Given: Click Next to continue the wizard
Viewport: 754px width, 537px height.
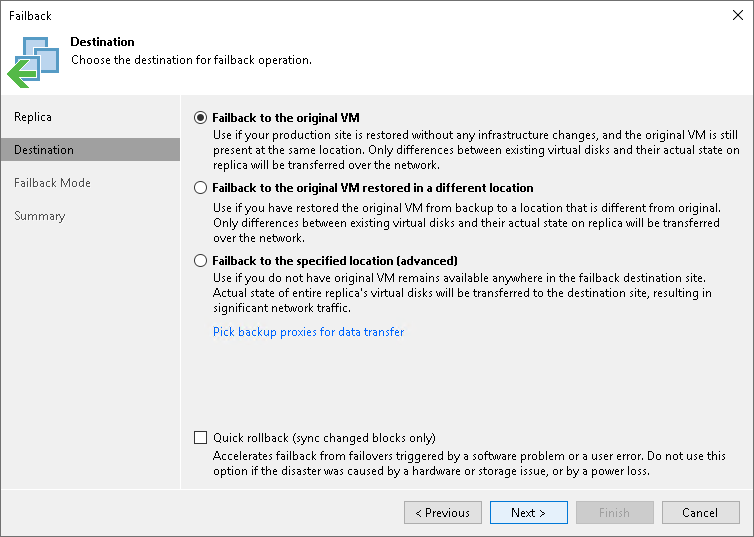Looking at the screenshot, I should (x=528, y=513).
